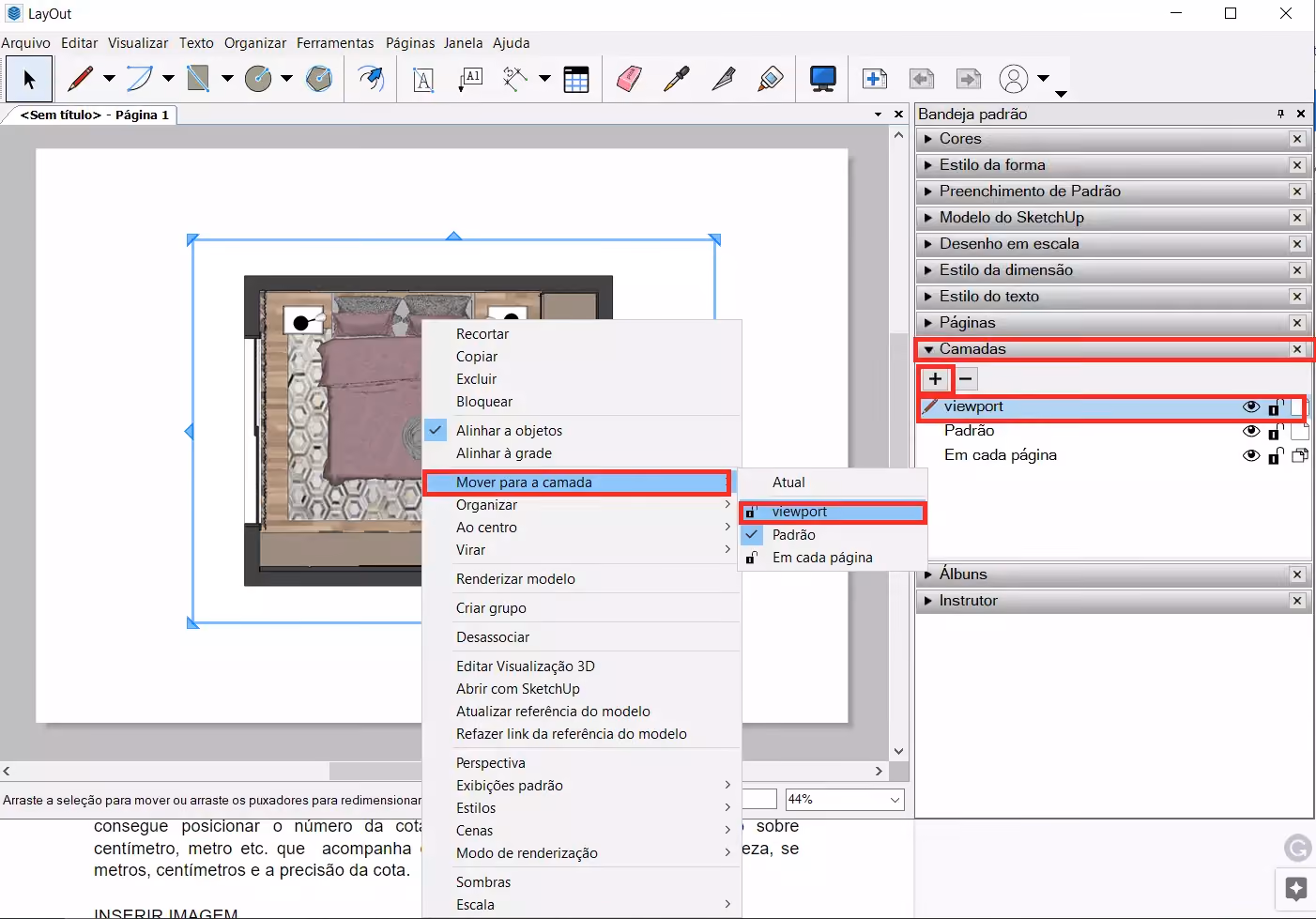Viewport: 1316px width, 919px height.
Task: Delete layer with the minus button
Action: pos(966,379)
